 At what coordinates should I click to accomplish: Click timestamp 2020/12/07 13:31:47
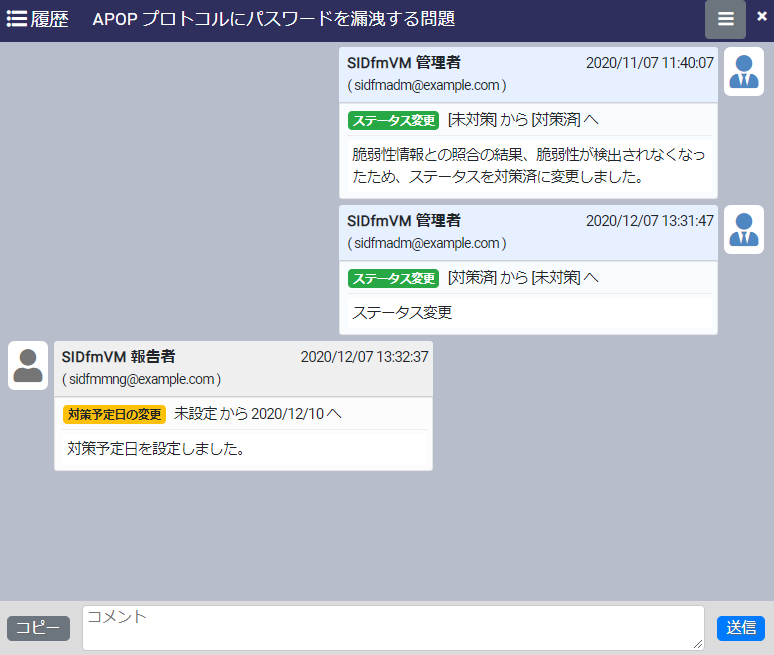[x=650, y=221]
